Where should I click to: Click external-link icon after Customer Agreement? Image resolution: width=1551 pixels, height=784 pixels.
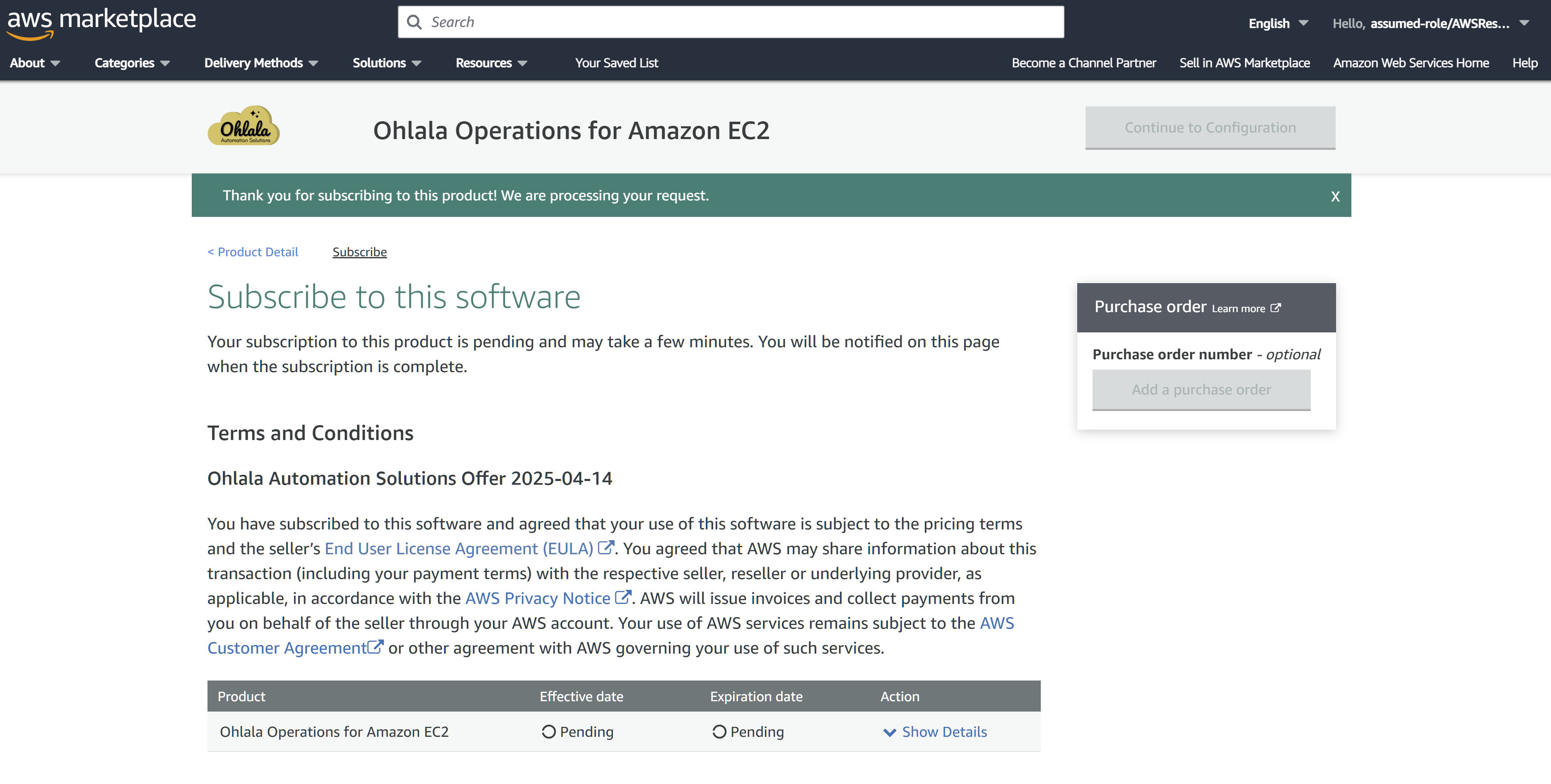coord(375,647)
